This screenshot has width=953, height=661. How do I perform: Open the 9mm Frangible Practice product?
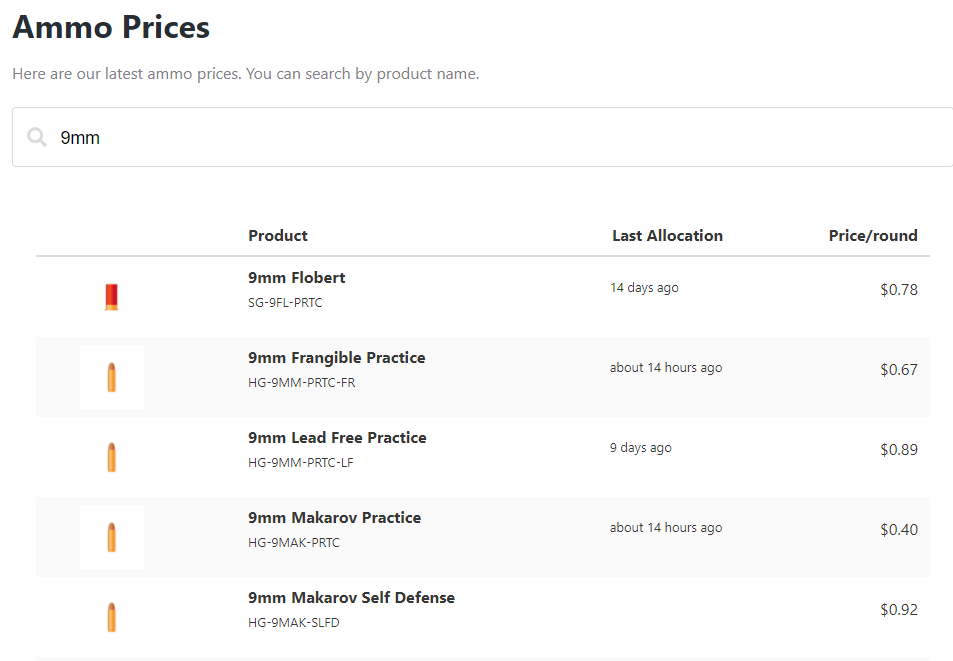[336, 358]
